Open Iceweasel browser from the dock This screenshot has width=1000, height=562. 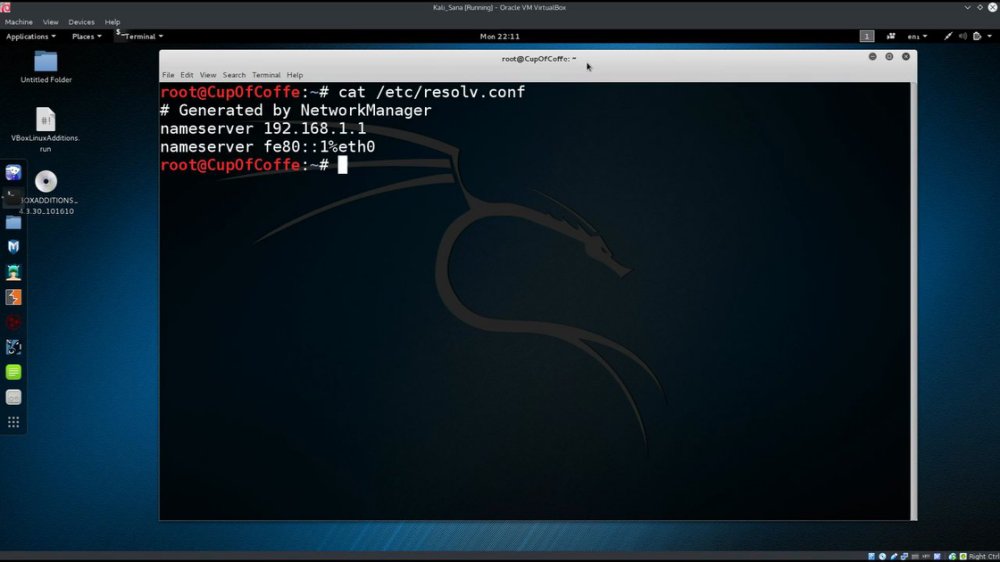tap(13, 172)
